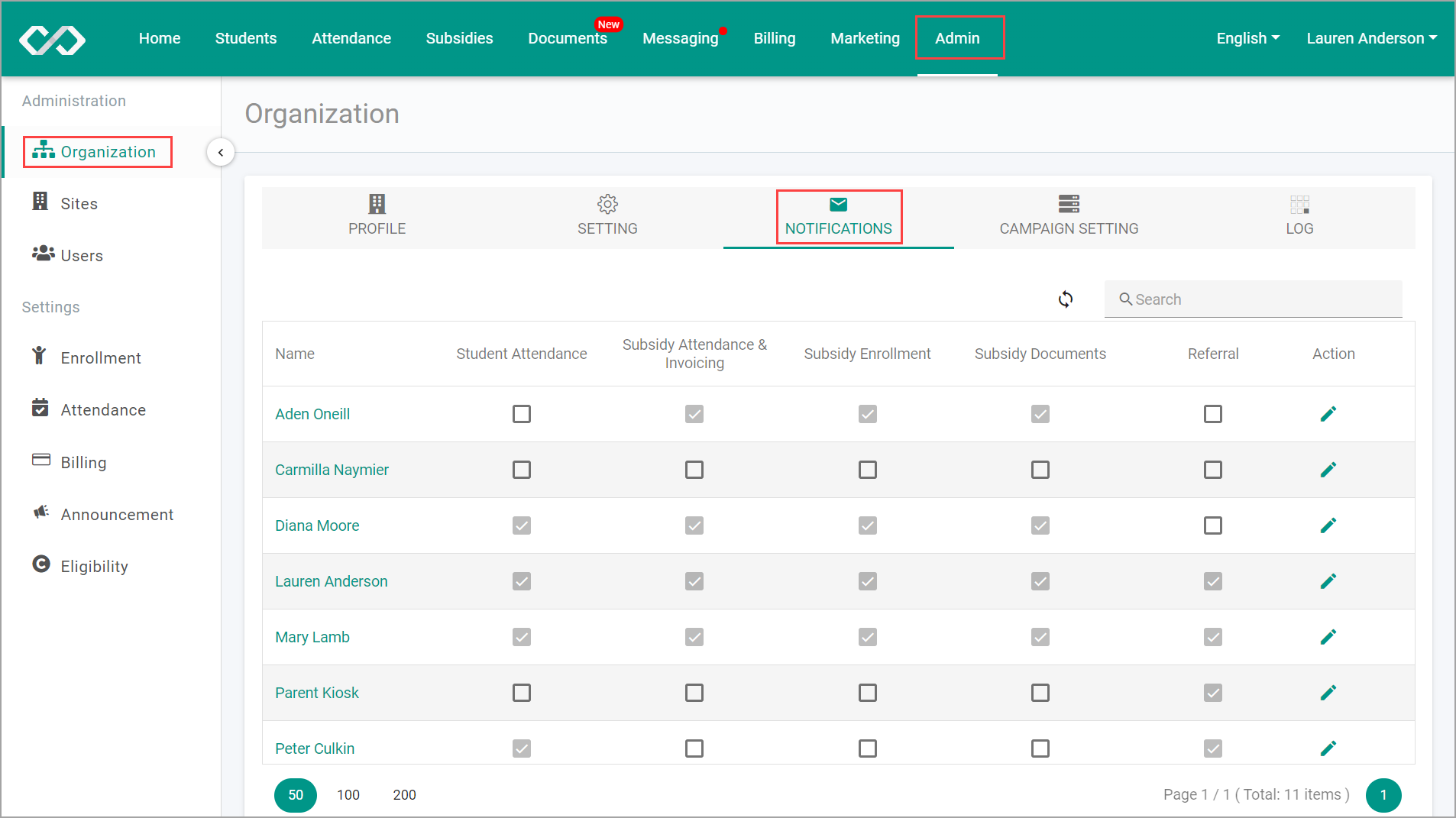Click the edit pencil for Diana Moore
Image resolution: width=1456 pixels, height=818 pixels.
[x=1328, y=525]
